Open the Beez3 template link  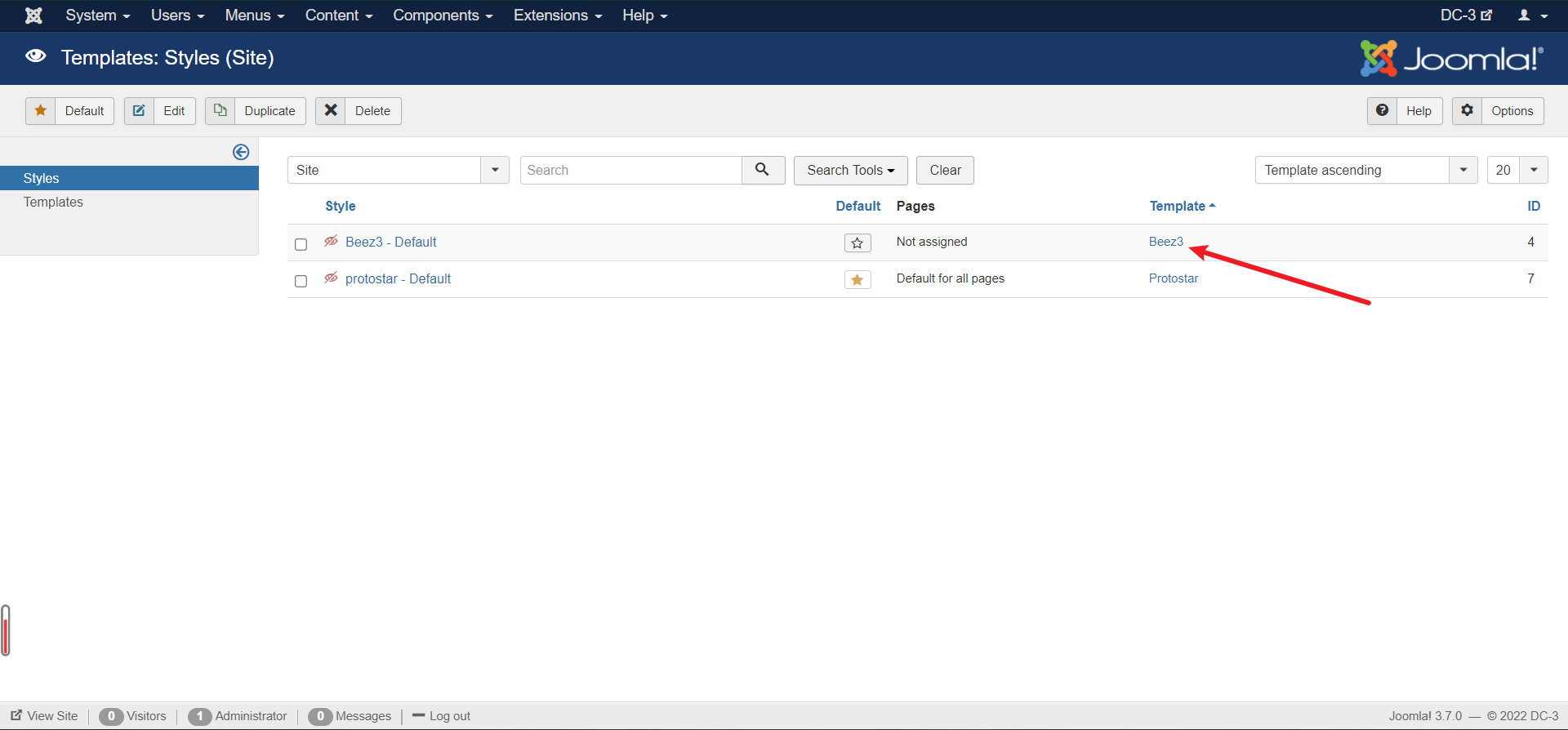(1166, 242)
